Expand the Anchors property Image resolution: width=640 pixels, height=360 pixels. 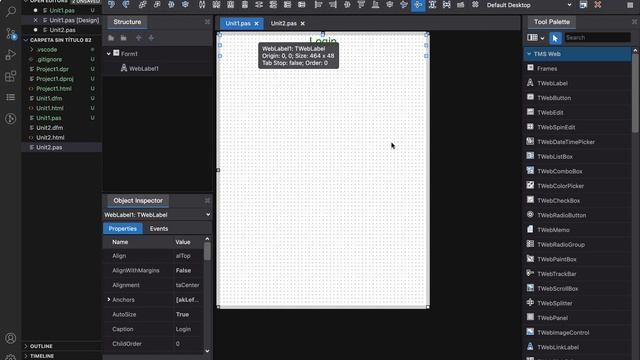tap(109, 300)
